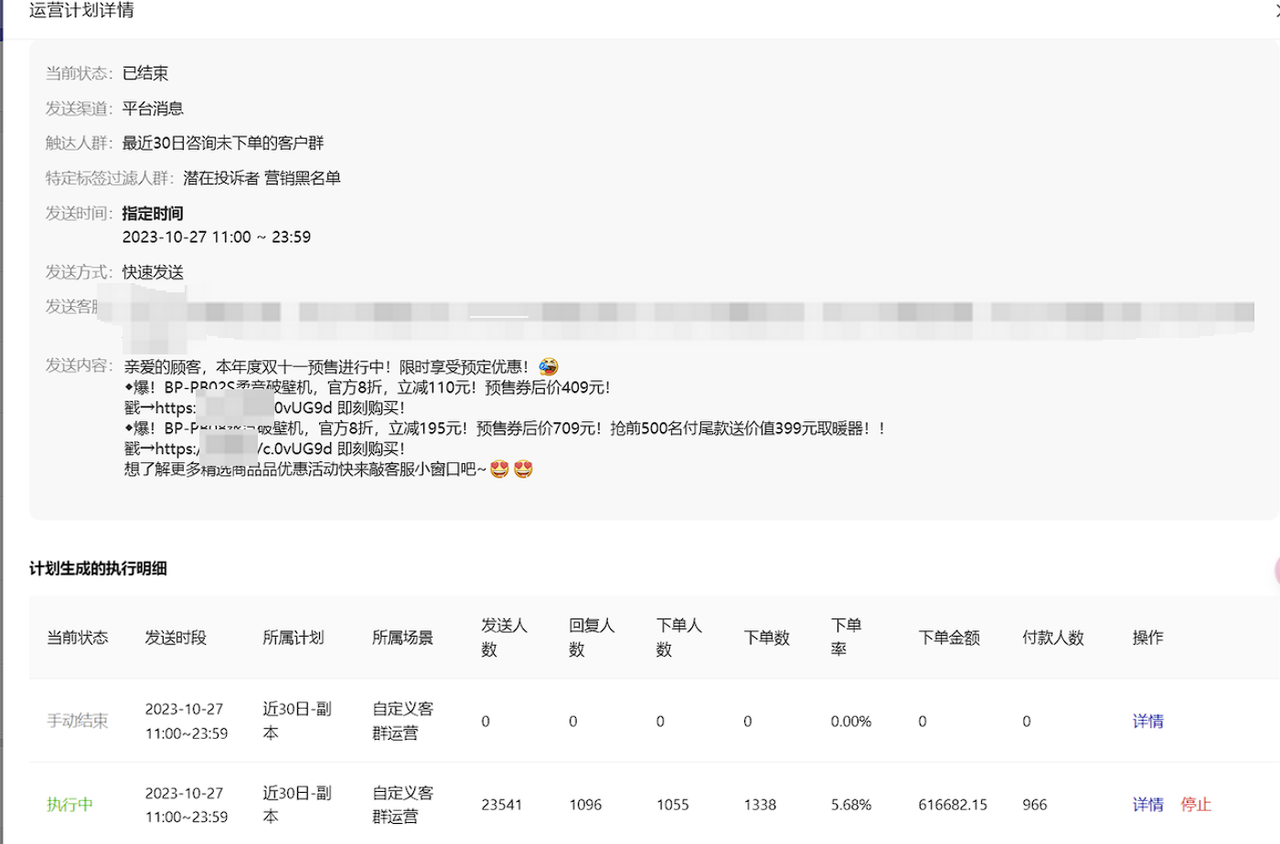Click the 发送人数 column header
Viewport: 1280px width, 844px height.
pyautogui.click(x=504, y=637)
